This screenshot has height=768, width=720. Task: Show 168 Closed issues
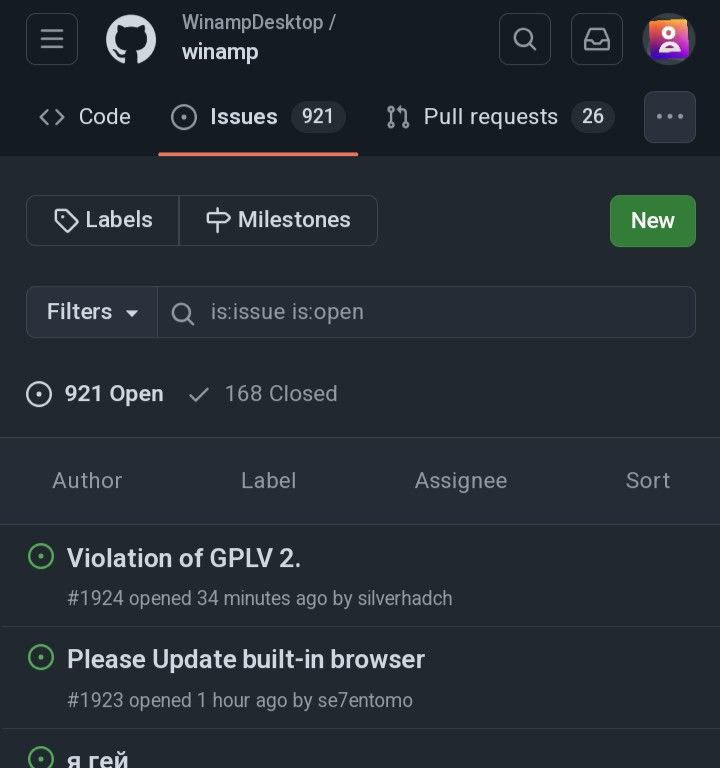(264, 394)
